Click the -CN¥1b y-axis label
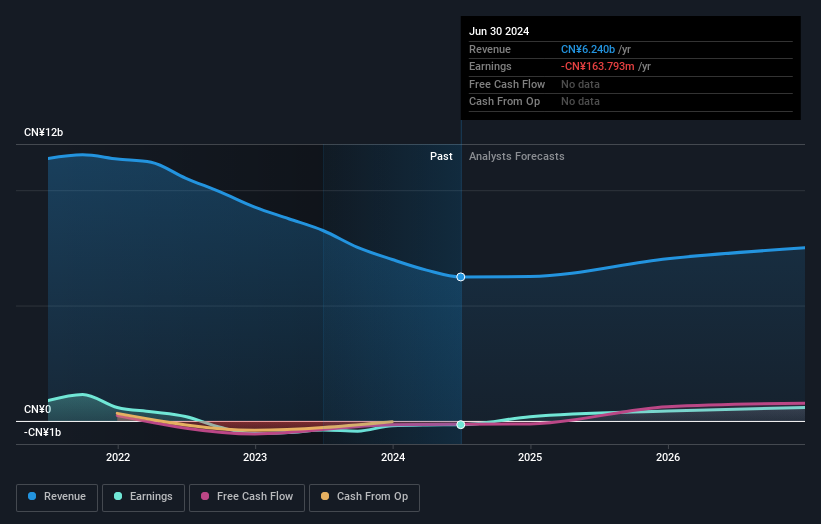 42,432
